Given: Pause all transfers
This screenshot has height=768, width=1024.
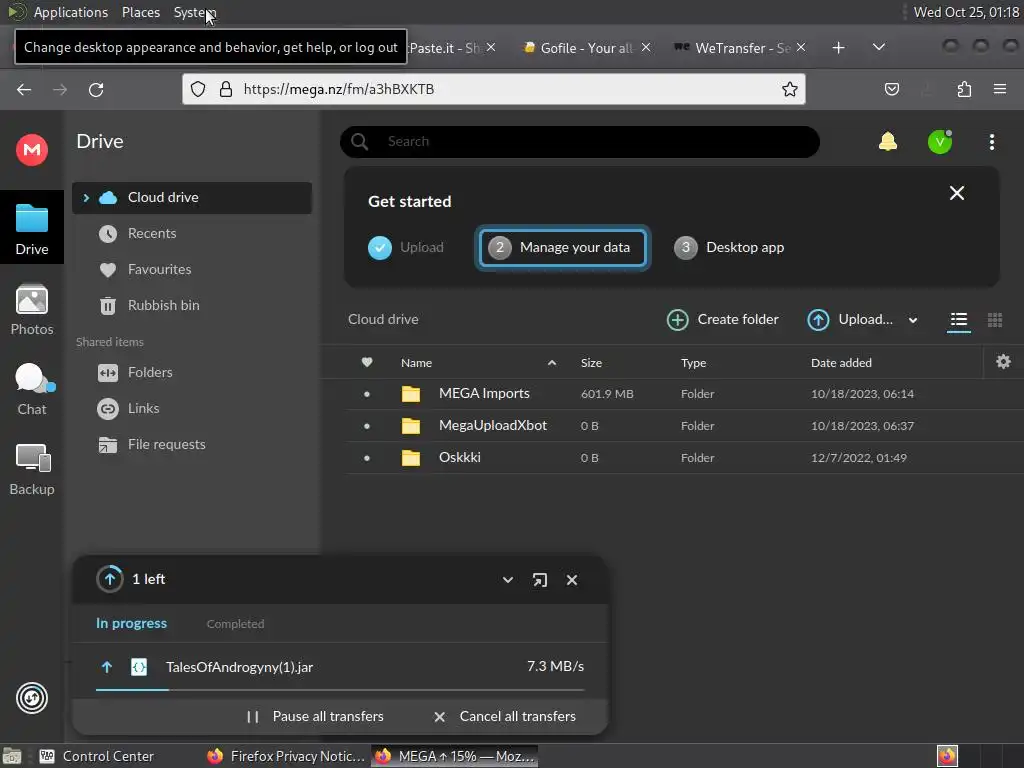Looking at the screenshot, I should 315,716.
